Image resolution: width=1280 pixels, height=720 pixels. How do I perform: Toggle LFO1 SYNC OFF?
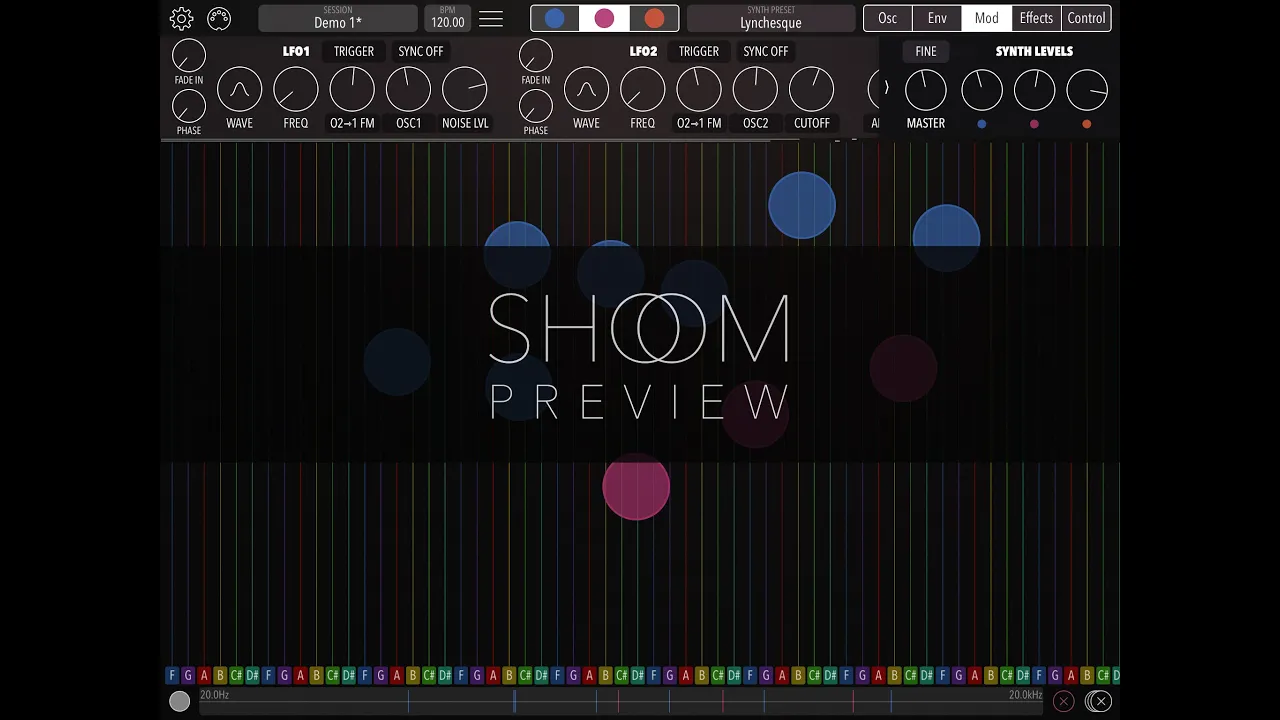[421, 51]
